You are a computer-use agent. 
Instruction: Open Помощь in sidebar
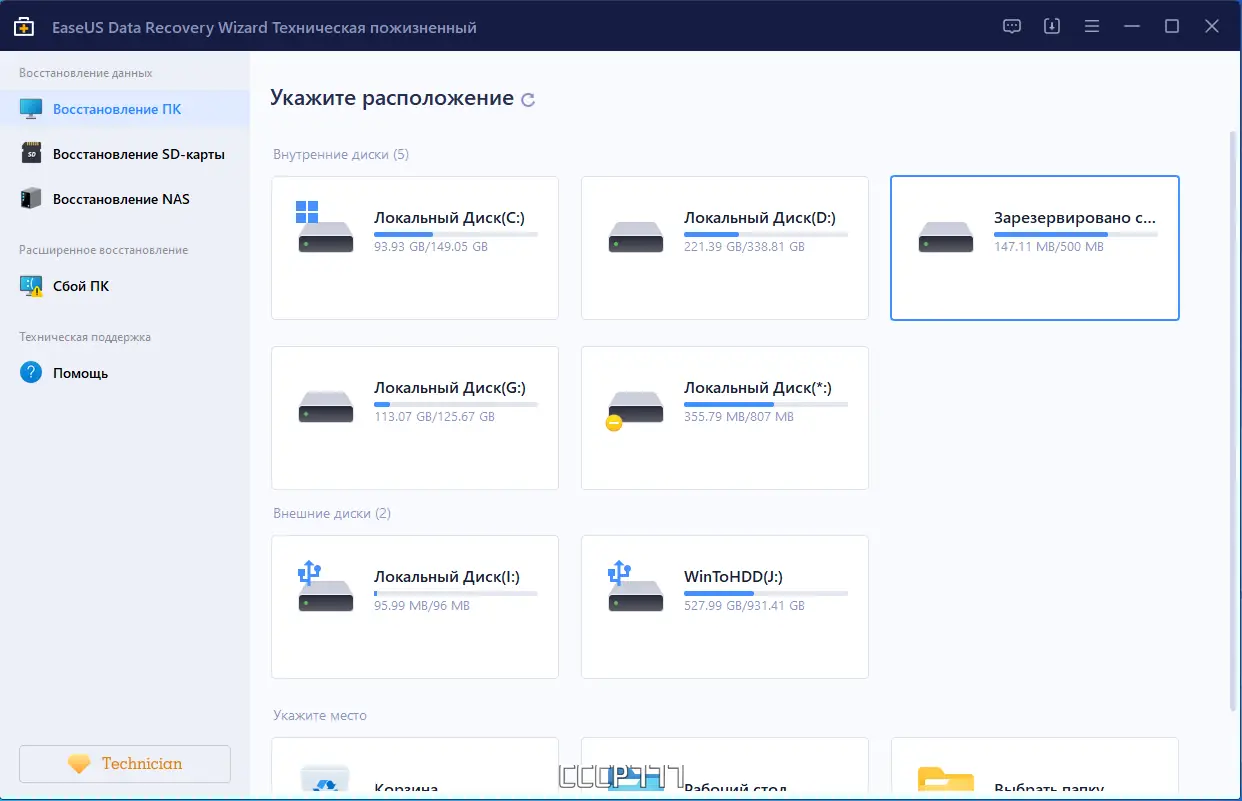point(125,373)
